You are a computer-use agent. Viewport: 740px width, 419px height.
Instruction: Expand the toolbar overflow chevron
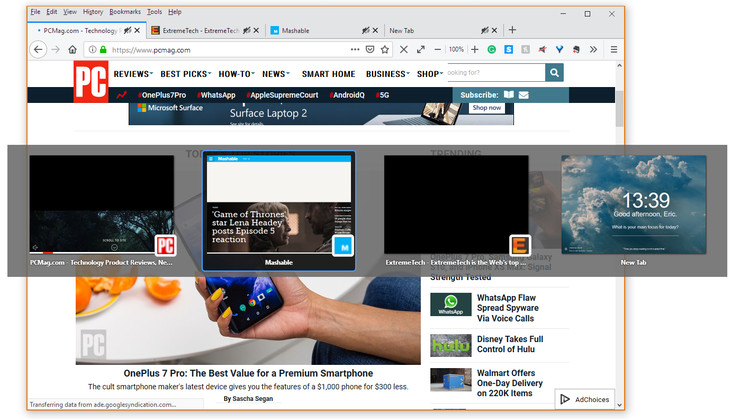click(x=593, y=50)
